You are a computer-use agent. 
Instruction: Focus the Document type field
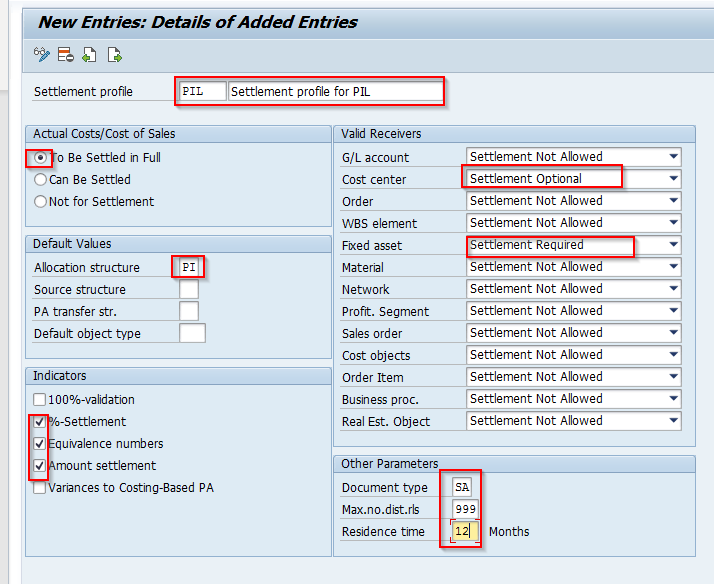[462, 487]
